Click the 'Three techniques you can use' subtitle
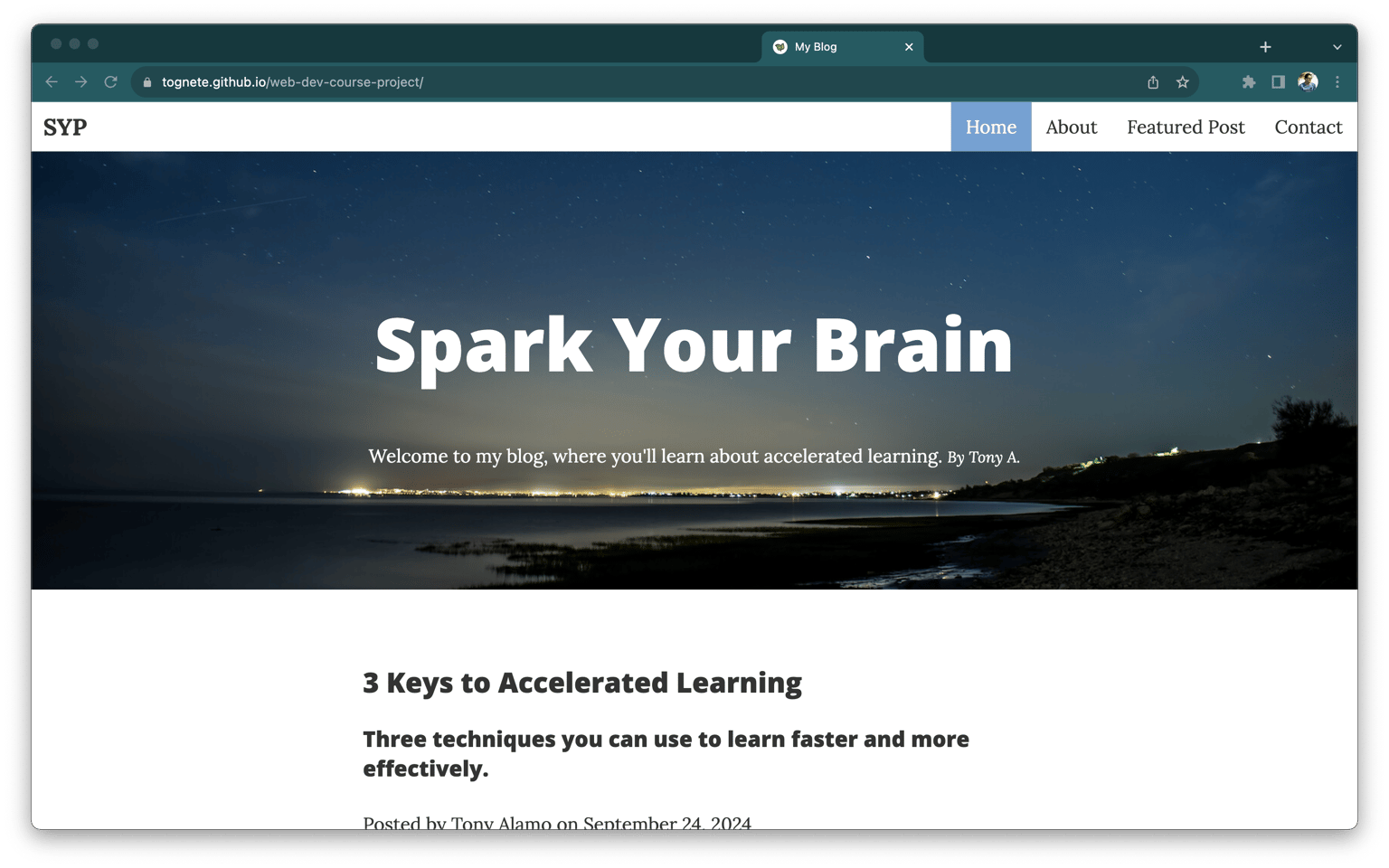 click(666, 753)
